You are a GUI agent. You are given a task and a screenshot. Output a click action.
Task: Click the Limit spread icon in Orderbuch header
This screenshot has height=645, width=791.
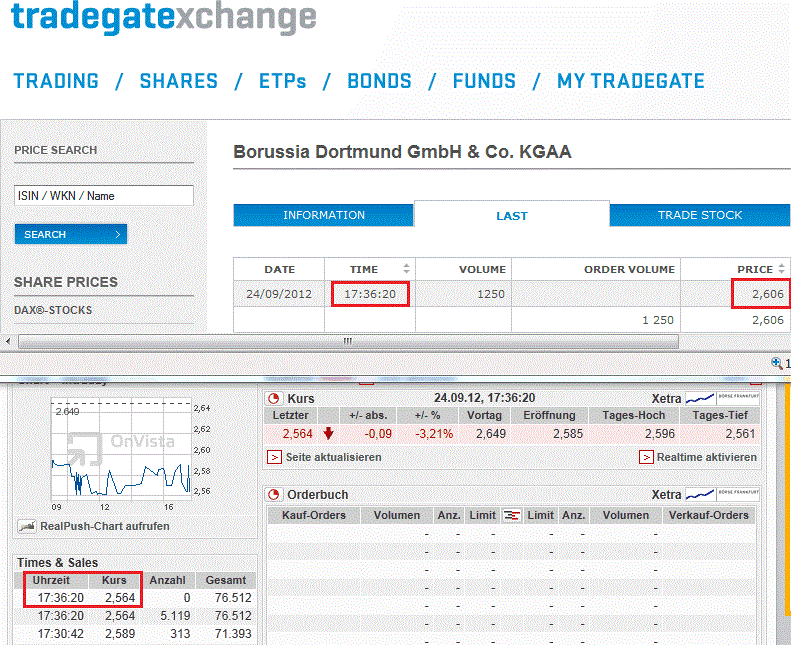[x=511, y=515]
